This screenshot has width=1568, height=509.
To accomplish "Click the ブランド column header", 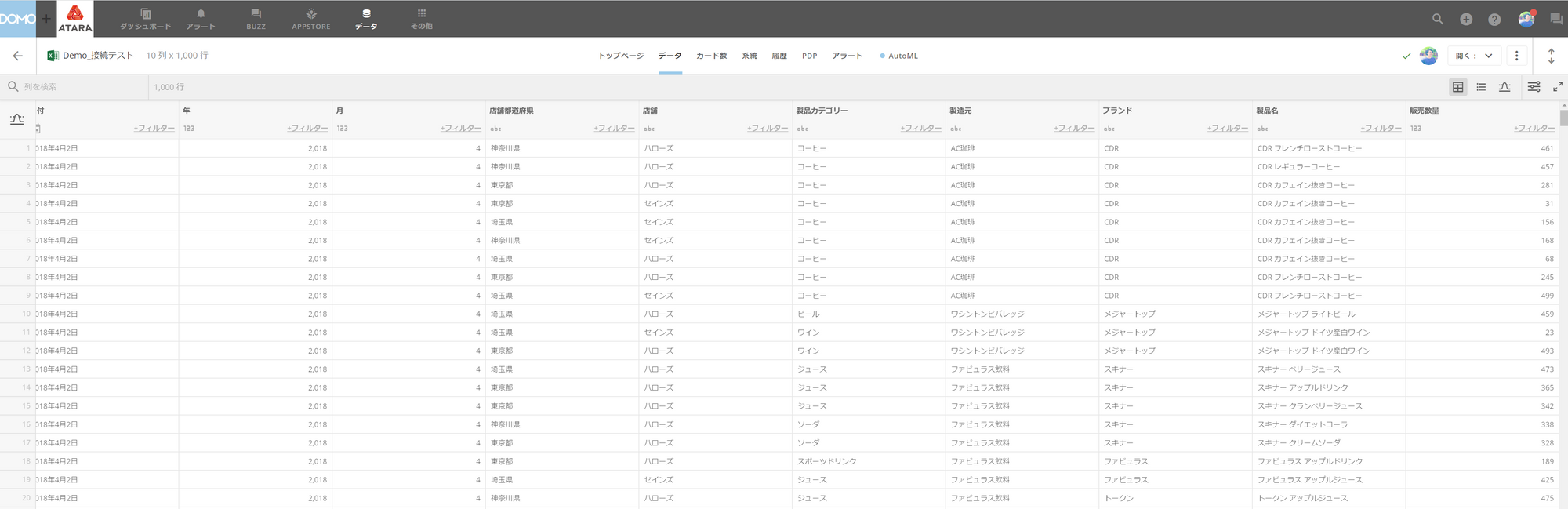I will click(x=1116, y=111).
